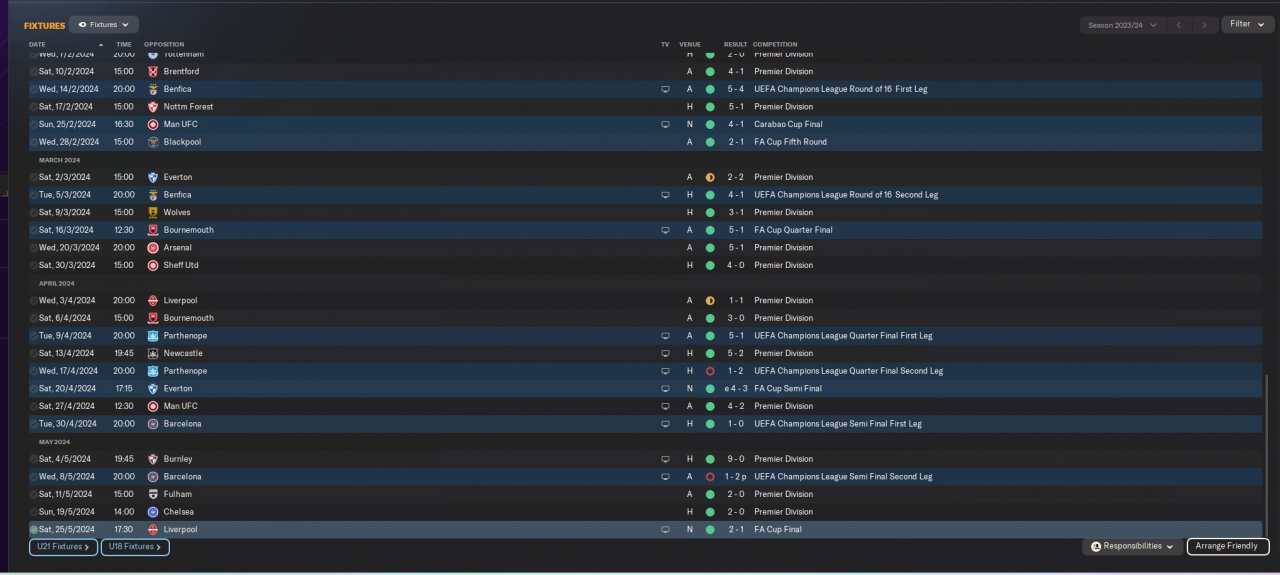
Task: Open the Season 2023/24 selector
Action: coord(1122,24)
